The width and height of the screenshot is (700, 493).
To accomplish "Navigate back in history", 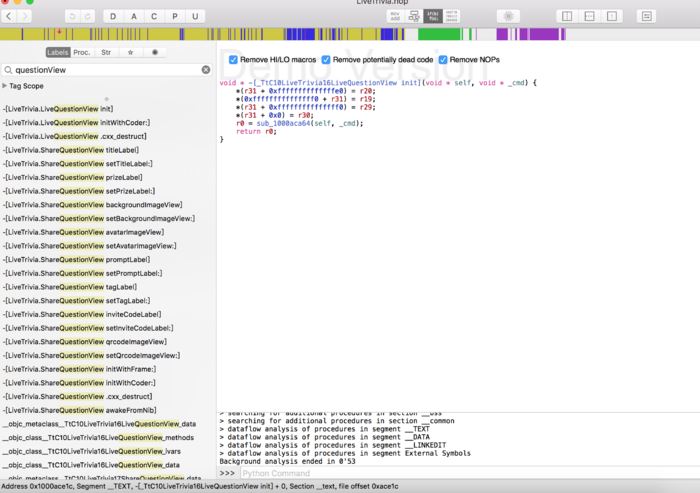I will tap(9, 17).
